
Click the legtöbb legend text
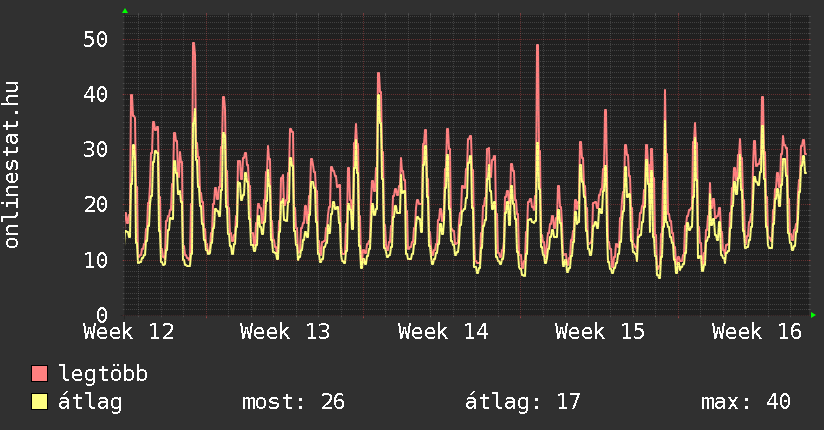tap(104, 374)
